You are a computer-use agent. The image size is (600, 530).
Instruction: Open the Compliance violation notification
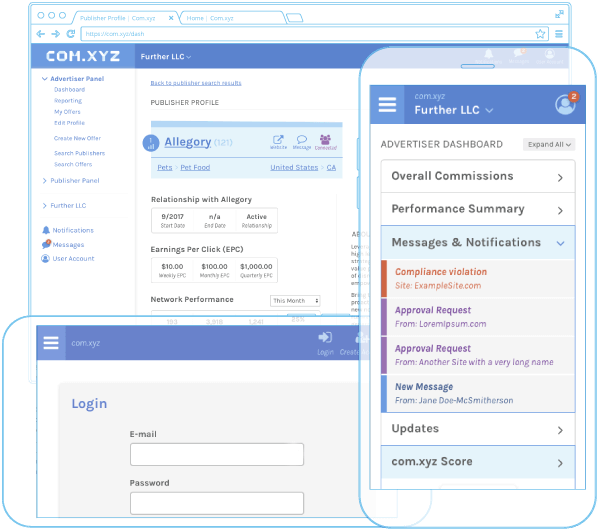tap(478, 279)
